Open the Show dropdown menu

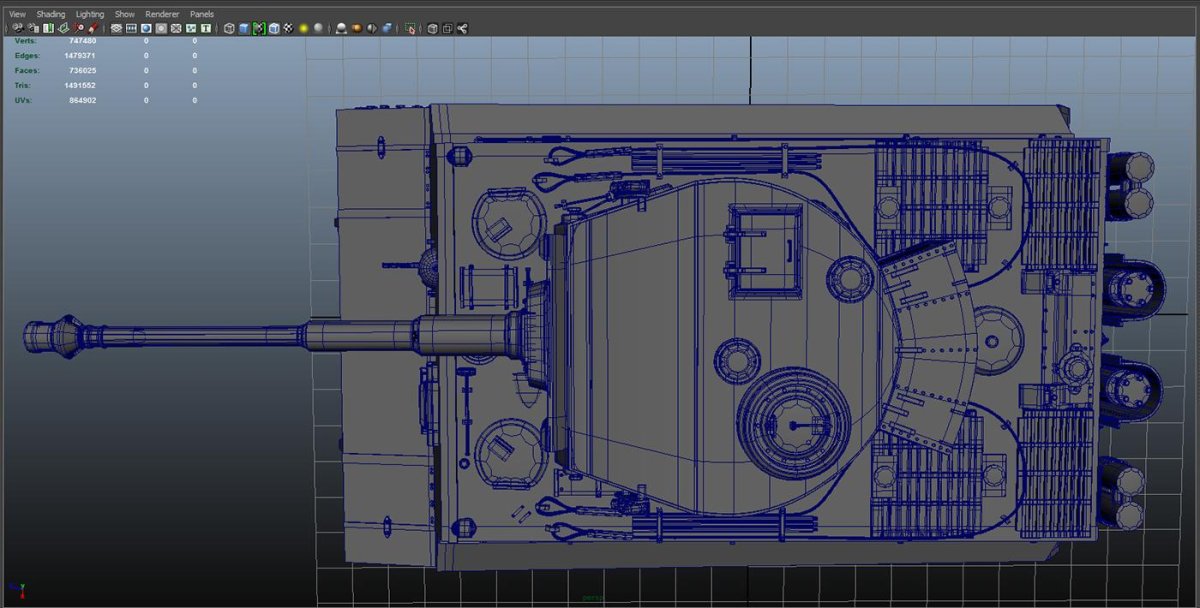tap(124, 14)
